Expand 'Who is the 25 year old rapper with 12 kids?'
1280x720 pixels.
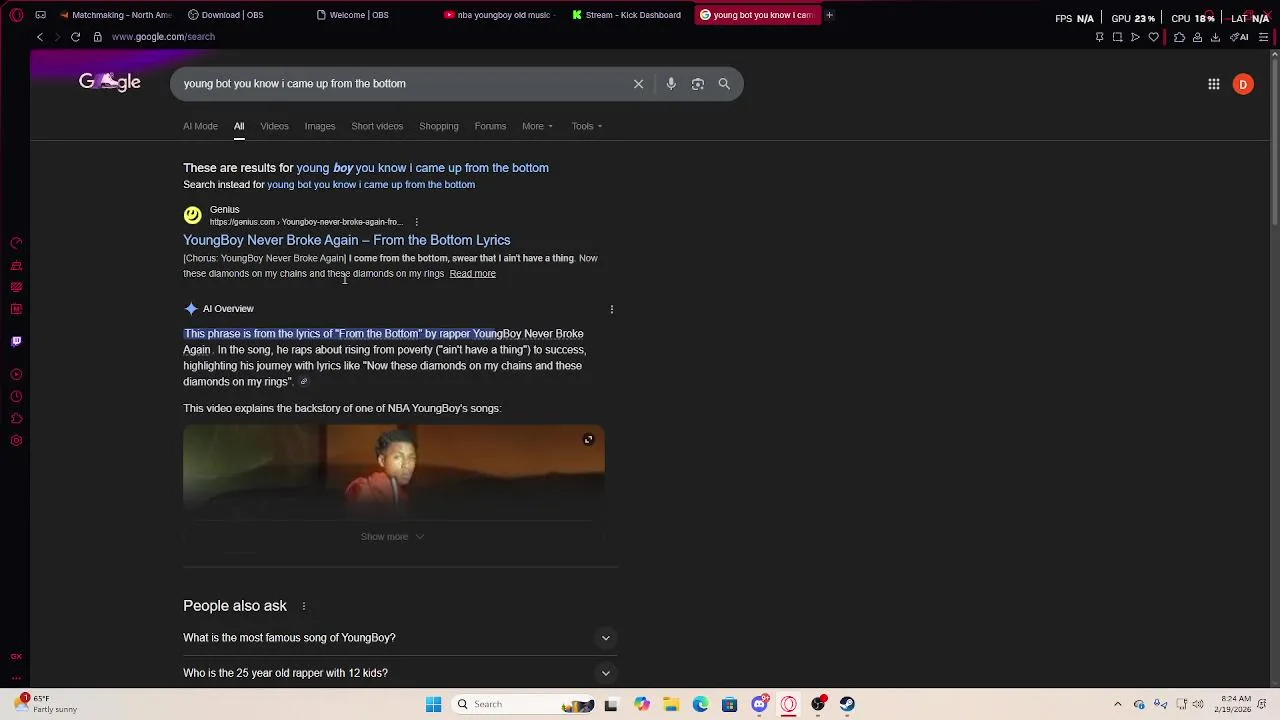pyautogui.click(x=400, y=673)
